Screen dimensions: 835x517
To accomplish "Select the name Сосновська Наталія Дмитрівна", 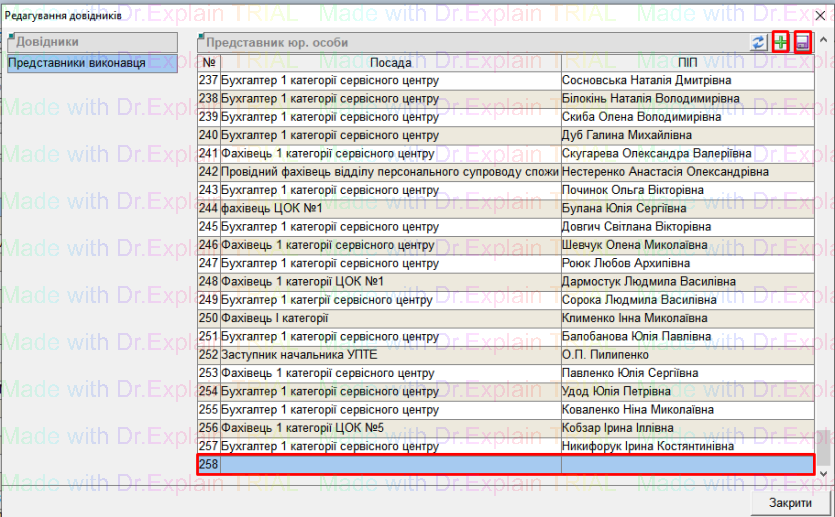I will pos(646,80).
